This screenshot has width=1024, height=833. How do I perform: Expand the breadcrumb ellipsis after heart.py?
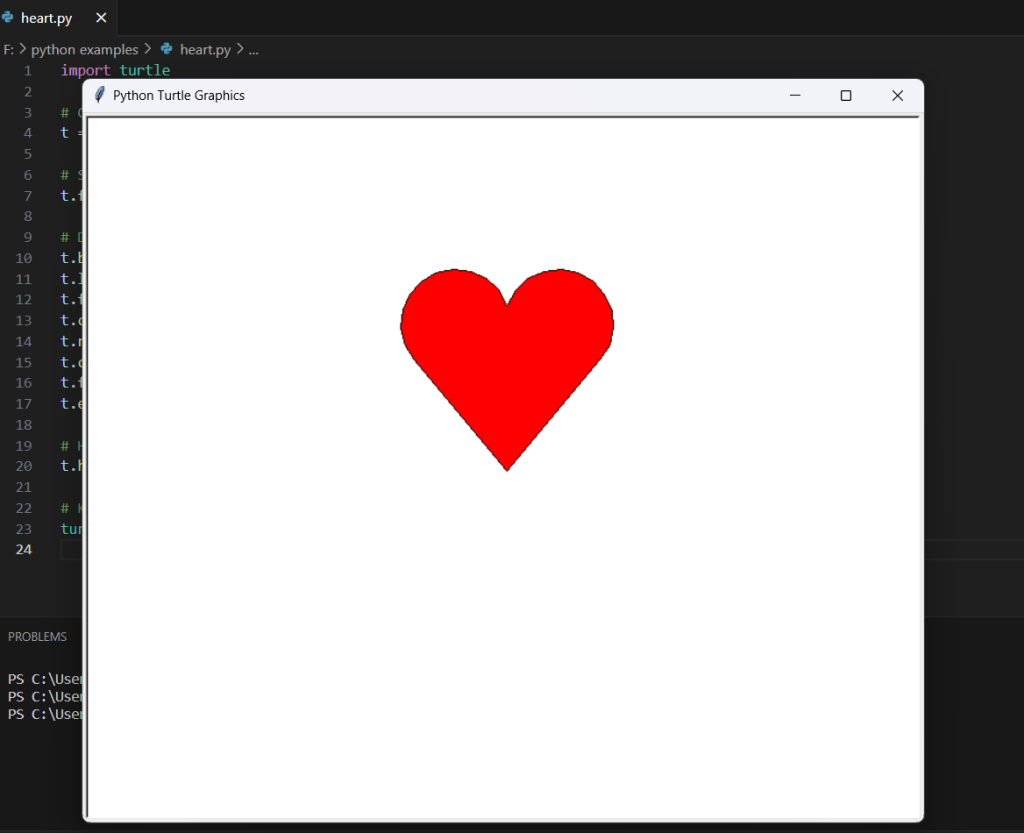tap(253, 49)
